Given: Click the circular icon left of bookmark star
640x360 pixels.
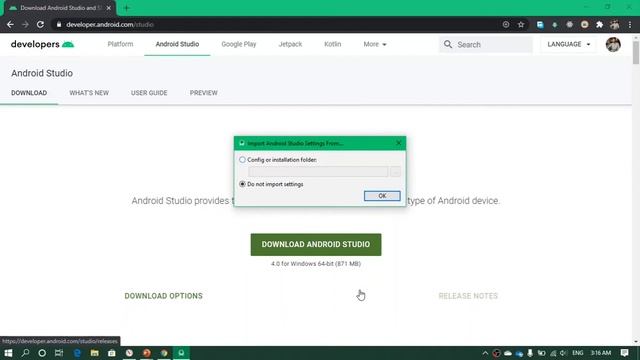Looking at the screenshot, I should tap(506, 24).
